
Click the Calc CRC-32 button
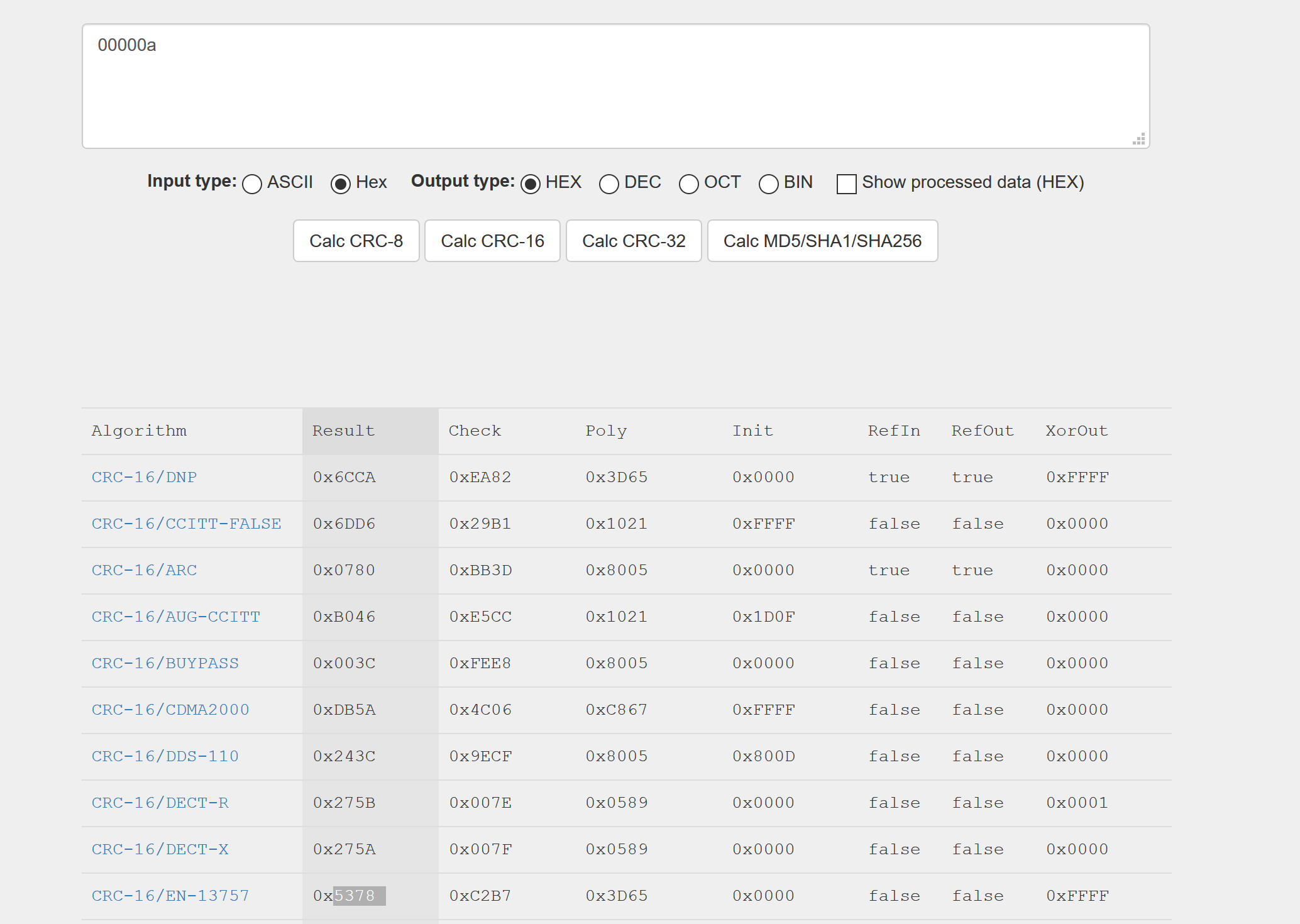click(634, 241)
